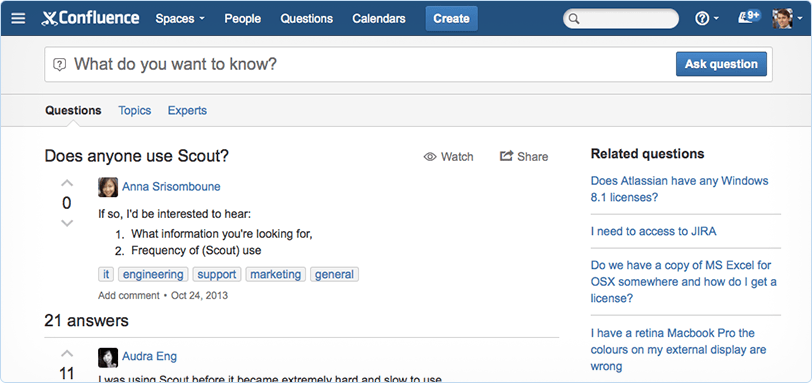Image resolution: width=812 pixels, height=383 pixels.
Task: Click the 'Related questions' heading
Action: pyautogui.click(x=647, y=154)
